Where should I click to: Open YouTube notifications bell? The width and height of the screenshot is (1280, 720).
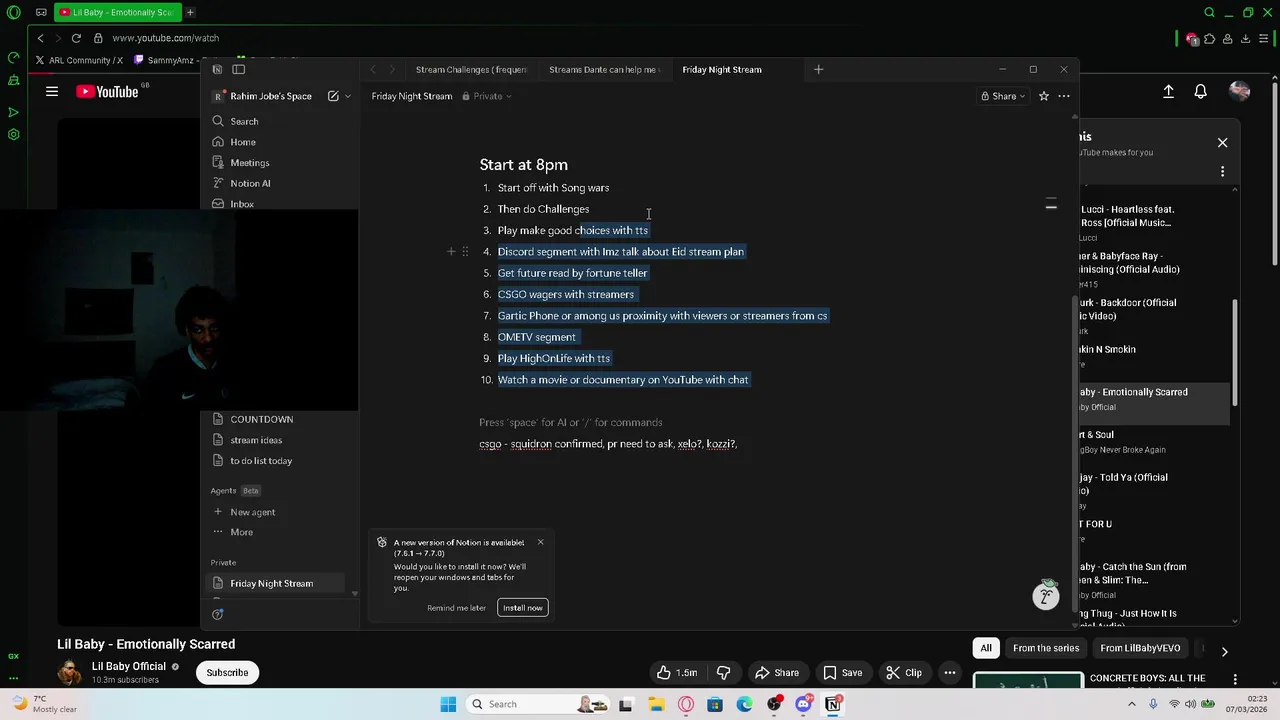coord(1200,92)
